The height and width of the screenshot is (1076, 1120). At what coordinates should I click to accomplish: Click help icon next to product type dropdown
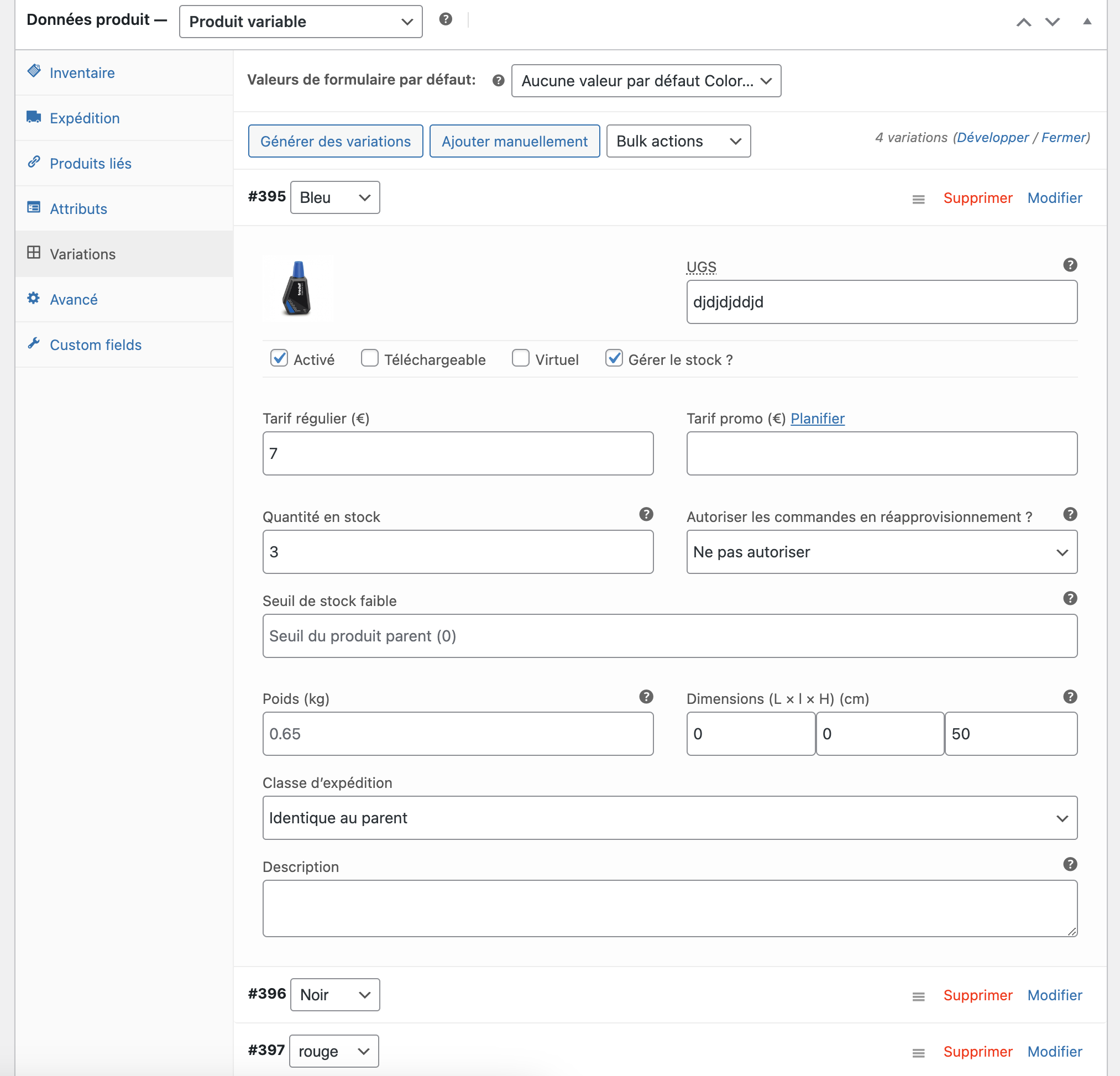(x=446, y=19)
